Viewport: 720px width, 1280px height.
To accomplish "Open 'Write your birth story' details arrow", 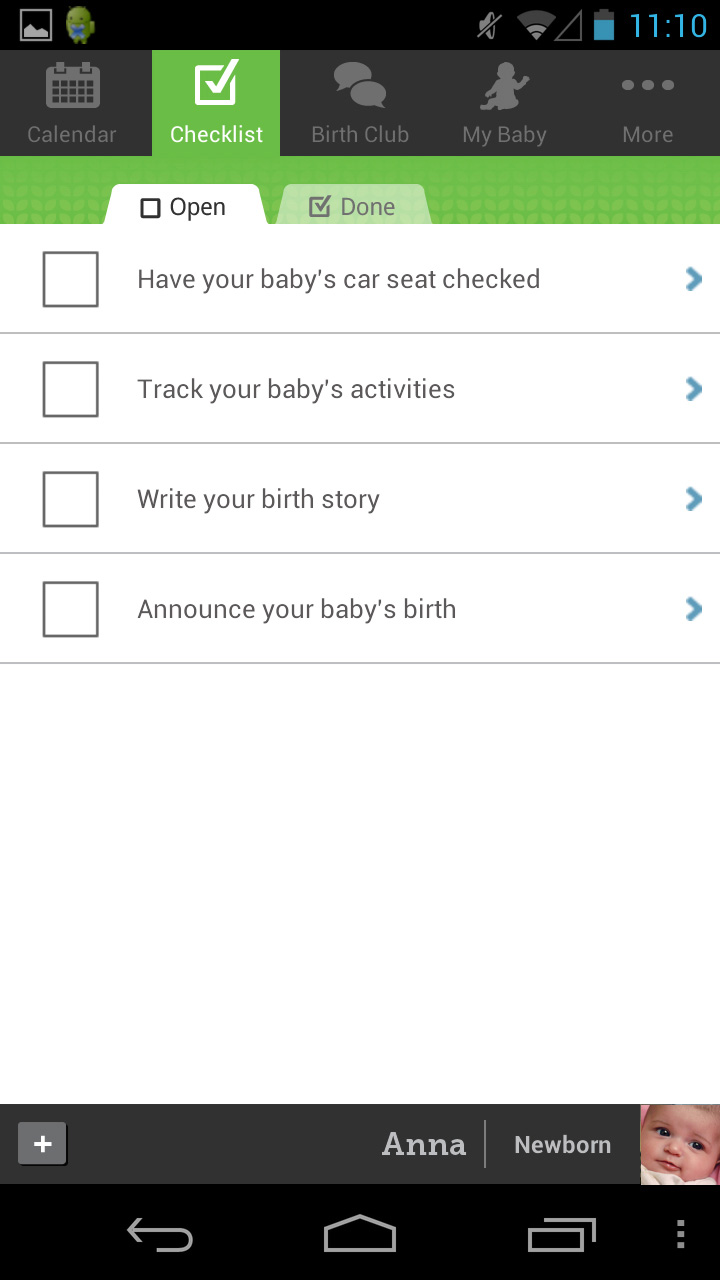I will (x=693, y=499).
